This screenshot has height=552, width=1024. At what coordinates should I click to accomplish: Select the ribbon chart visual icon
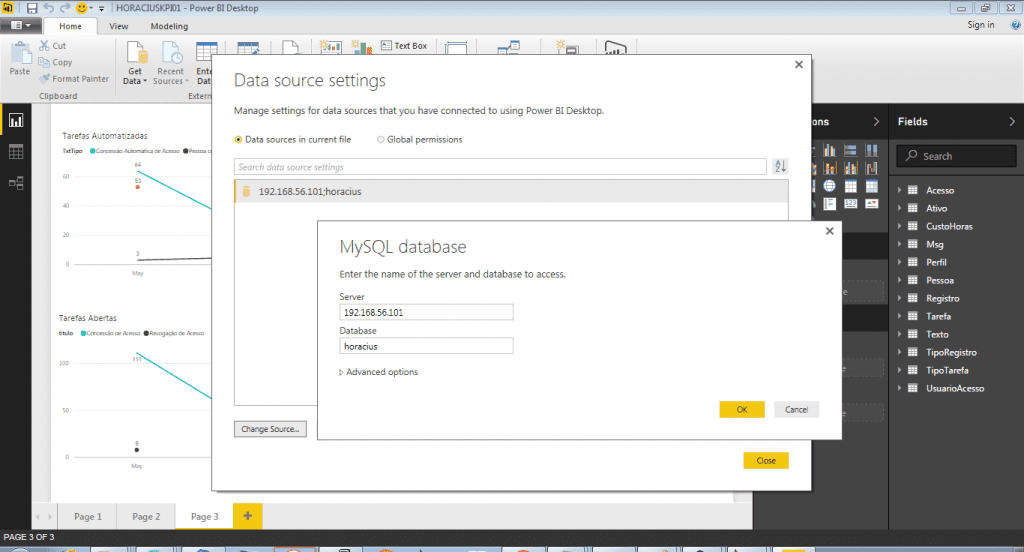(871, 169)
